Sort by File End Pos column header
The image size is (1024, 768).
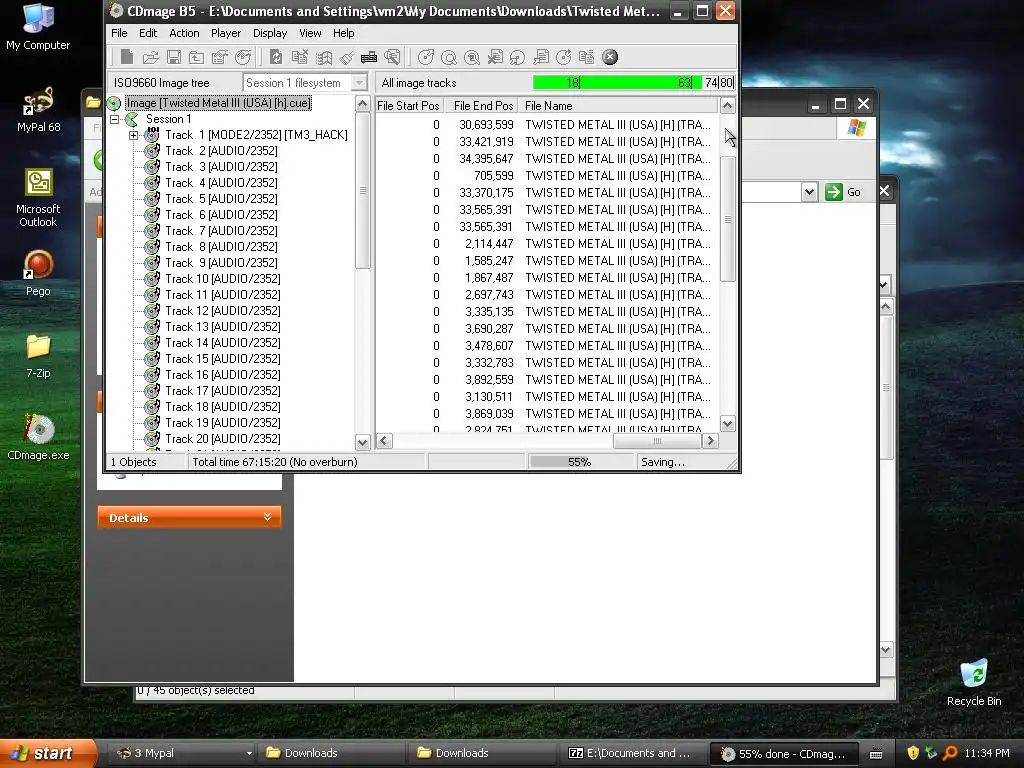coord(483,106)
